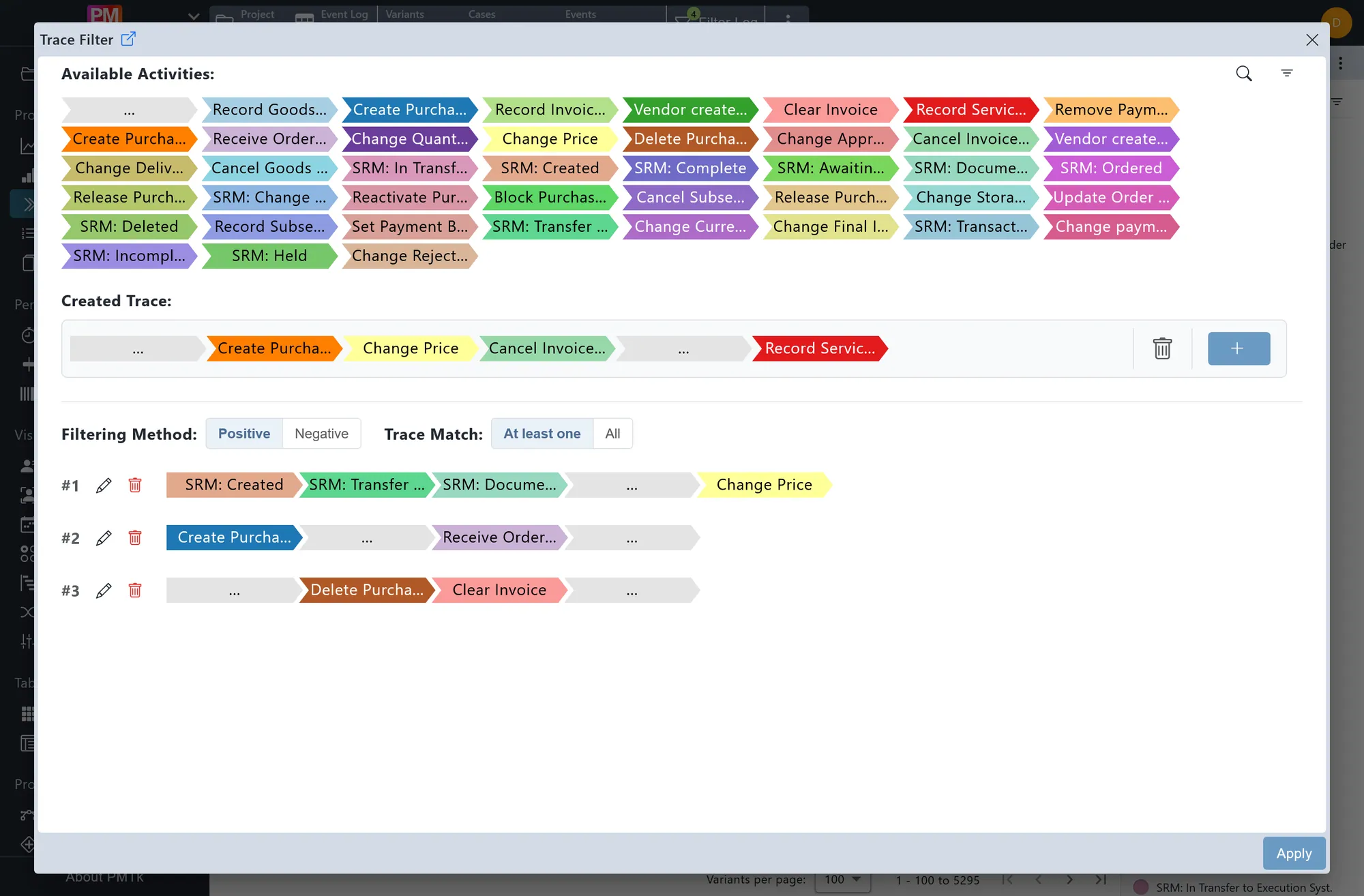Click Block Purchas... activity chip
1364x896 pixels.
[550, 198]
